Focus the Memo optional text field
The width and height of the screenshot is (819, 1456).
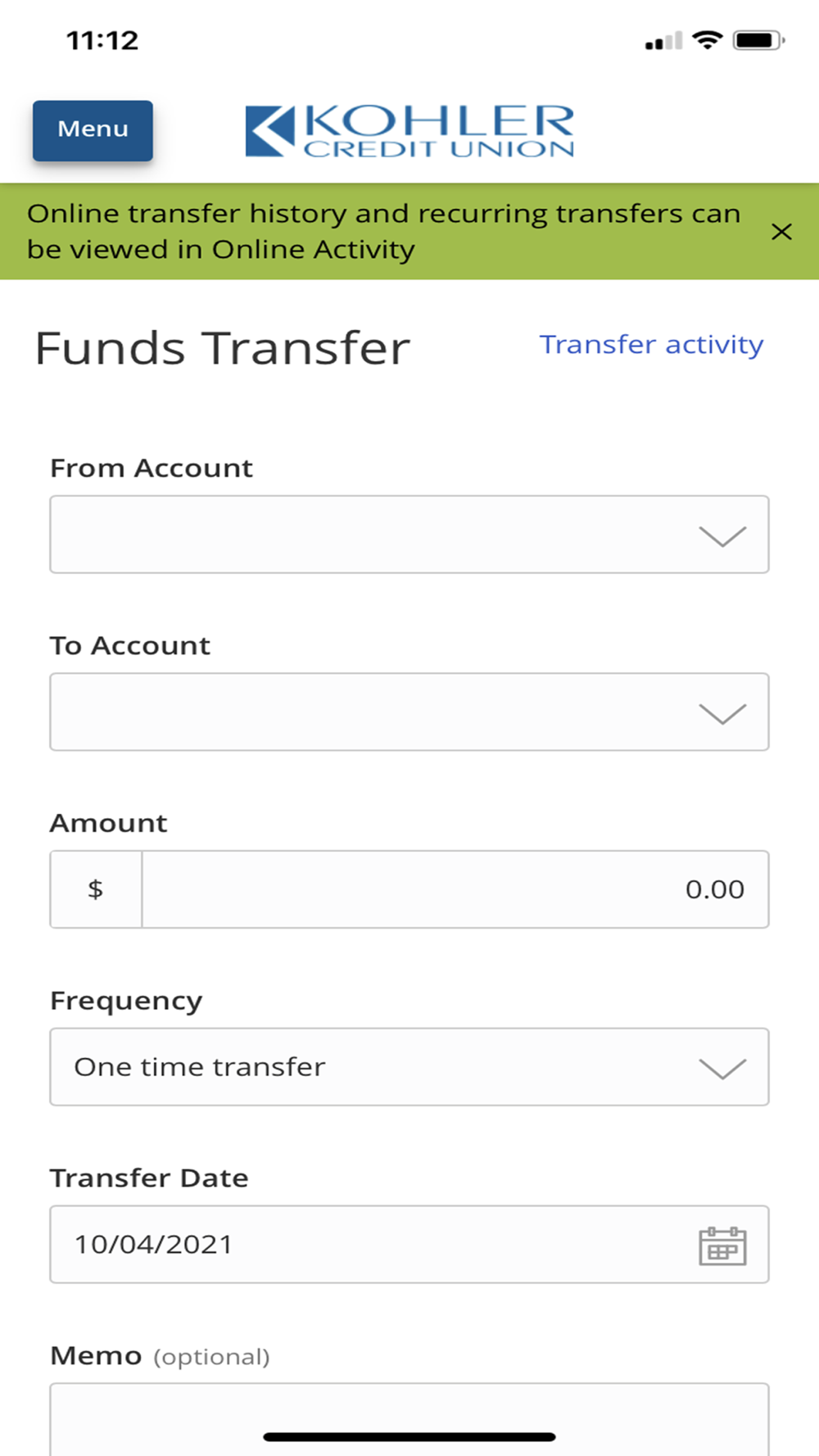(409, 1419)
